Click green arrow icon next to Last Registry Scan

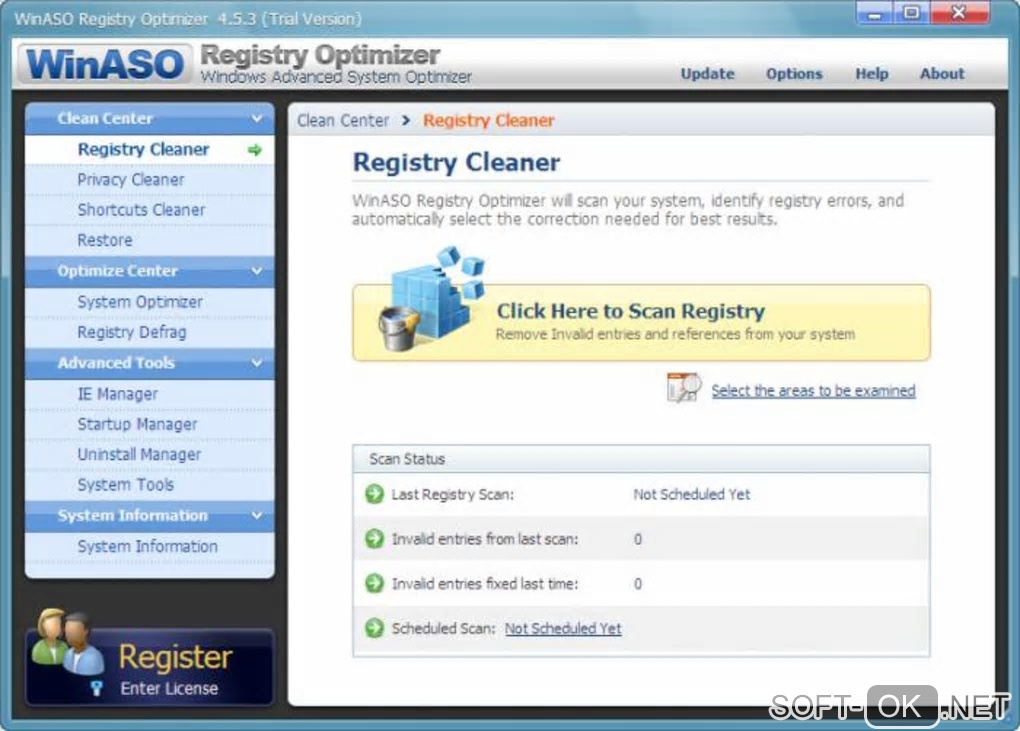click(x=374, y=494)
